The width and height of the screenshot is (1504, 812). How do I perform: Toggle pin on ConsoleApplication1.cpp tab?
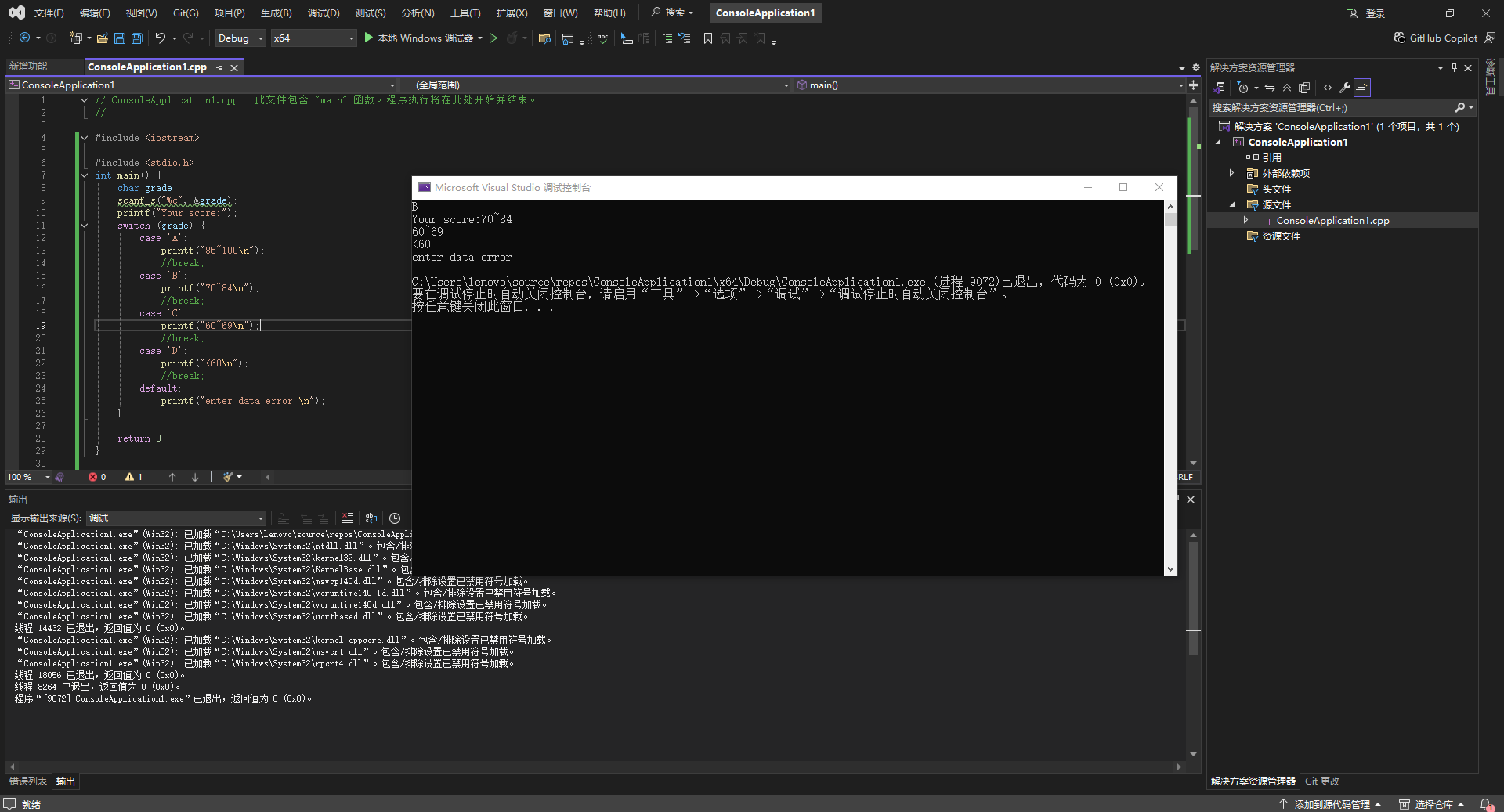click(x=220, y=68)
